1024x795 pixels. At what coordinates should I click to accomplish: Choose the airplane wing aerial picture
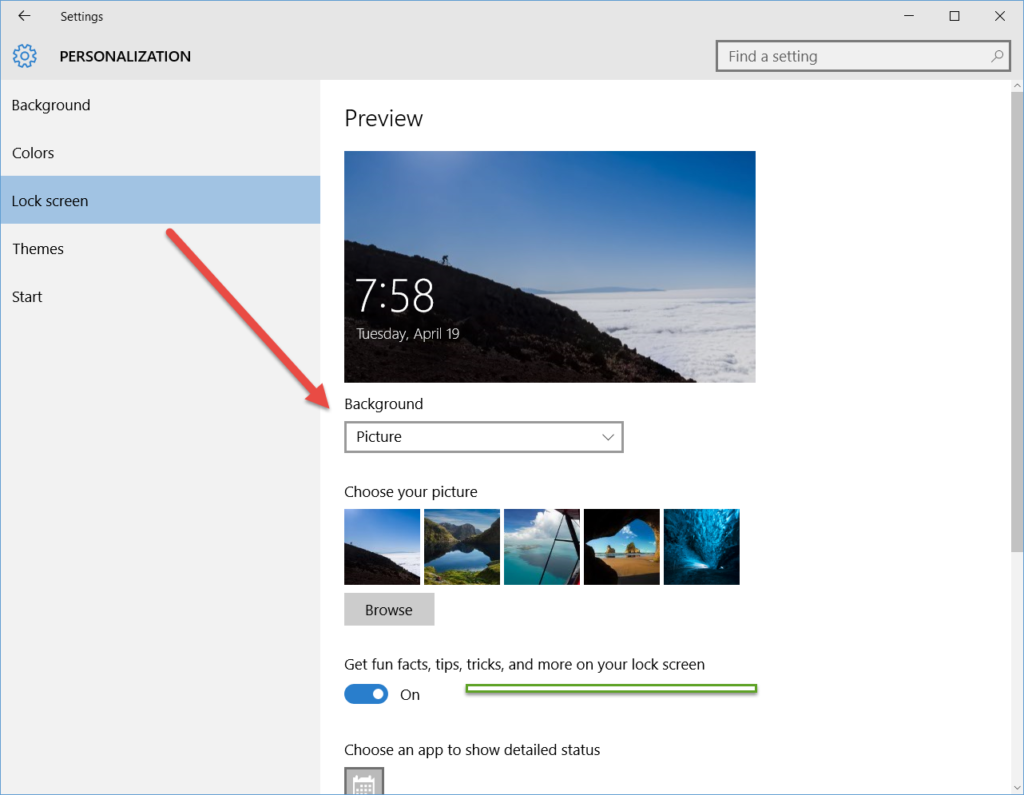542,547
